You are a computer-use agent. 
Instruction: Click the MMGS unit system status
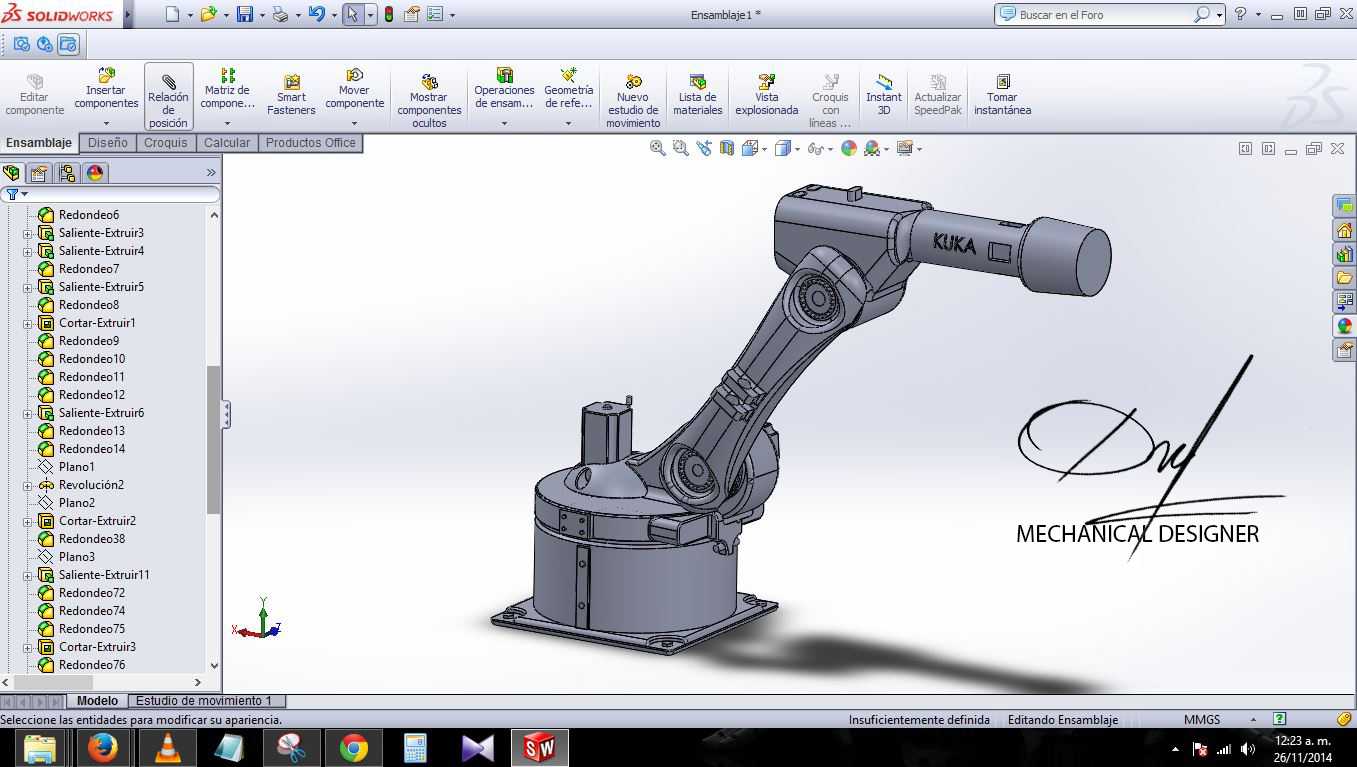[x=1202, y=719]
